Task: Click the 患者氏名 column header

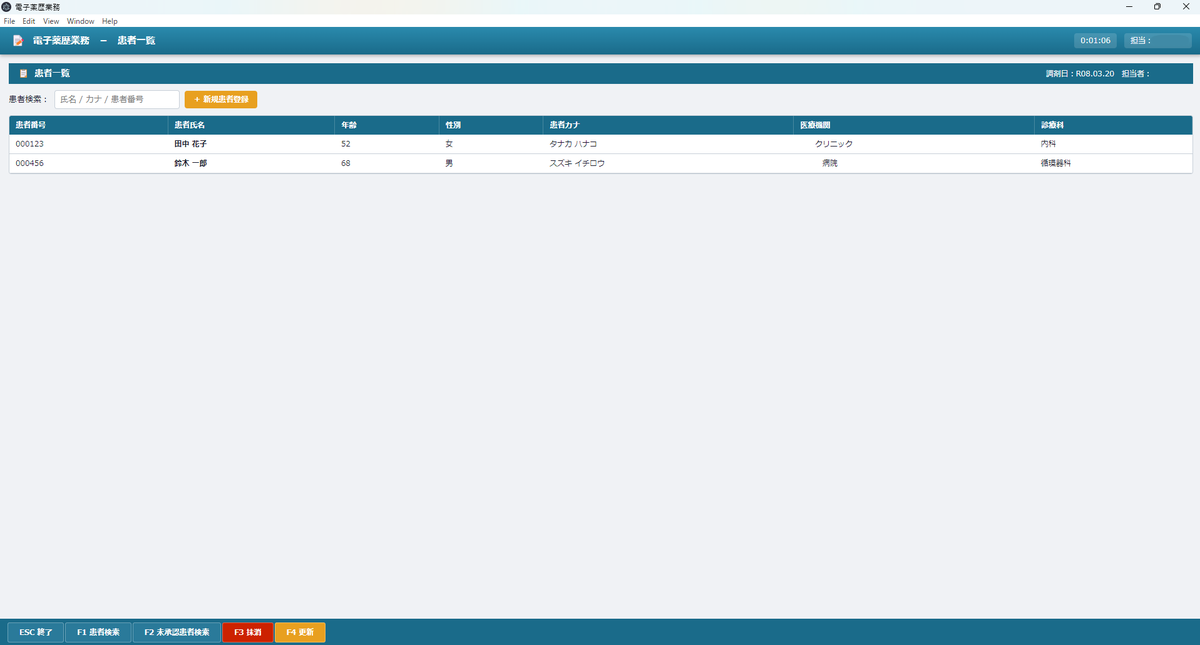Action: click(251, 125)
